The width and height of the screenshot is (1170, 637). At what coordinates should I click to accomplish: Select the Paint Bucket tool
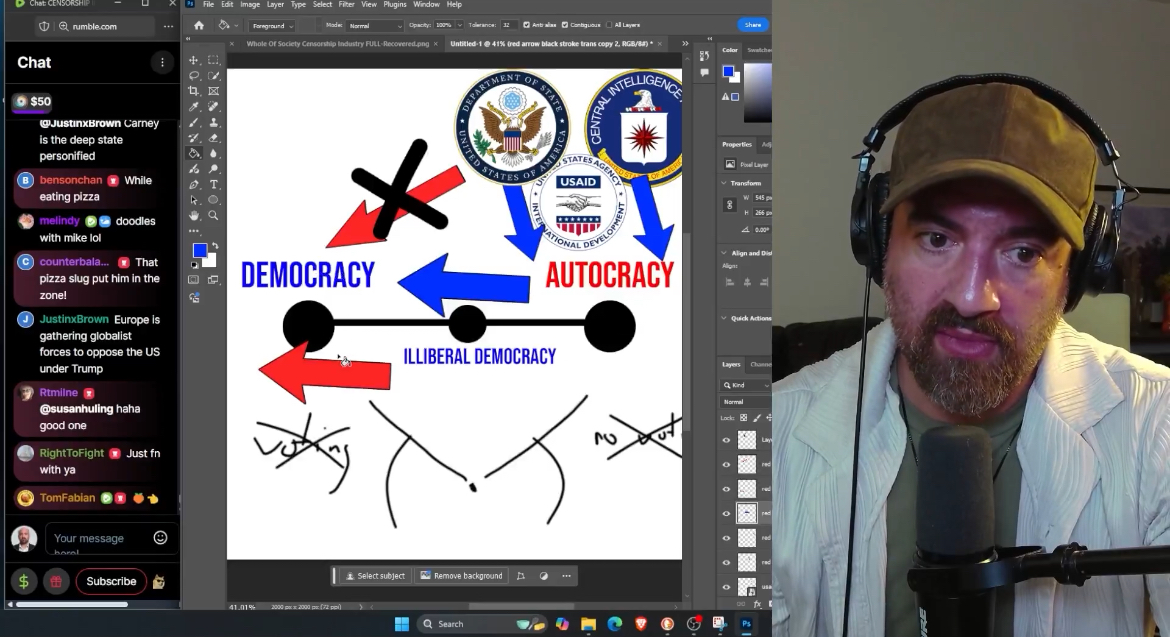pos(194,154)
